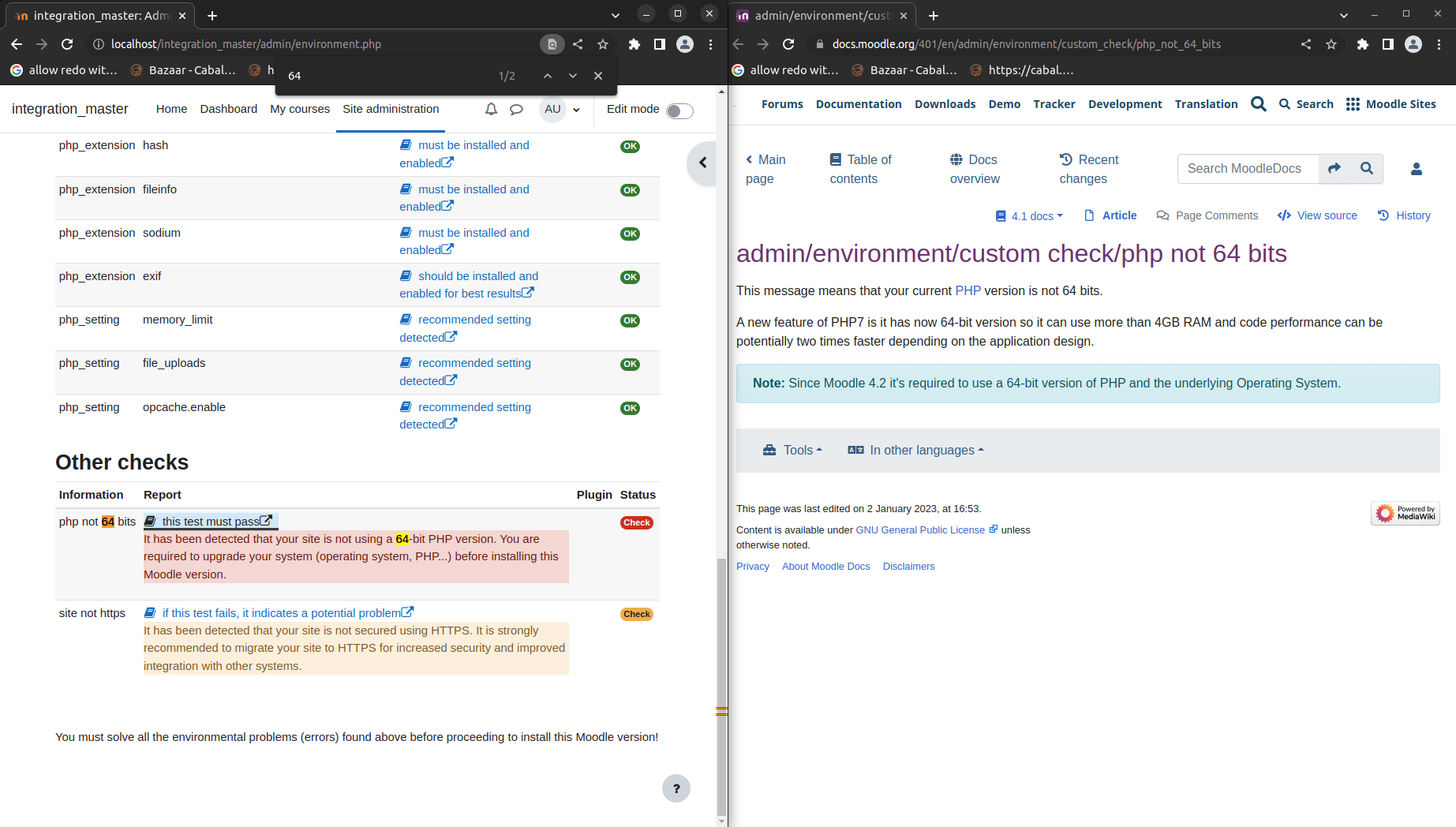Open new tab in left browser window
Viewport: 1456px width, 827px height.
coord(212,15)
